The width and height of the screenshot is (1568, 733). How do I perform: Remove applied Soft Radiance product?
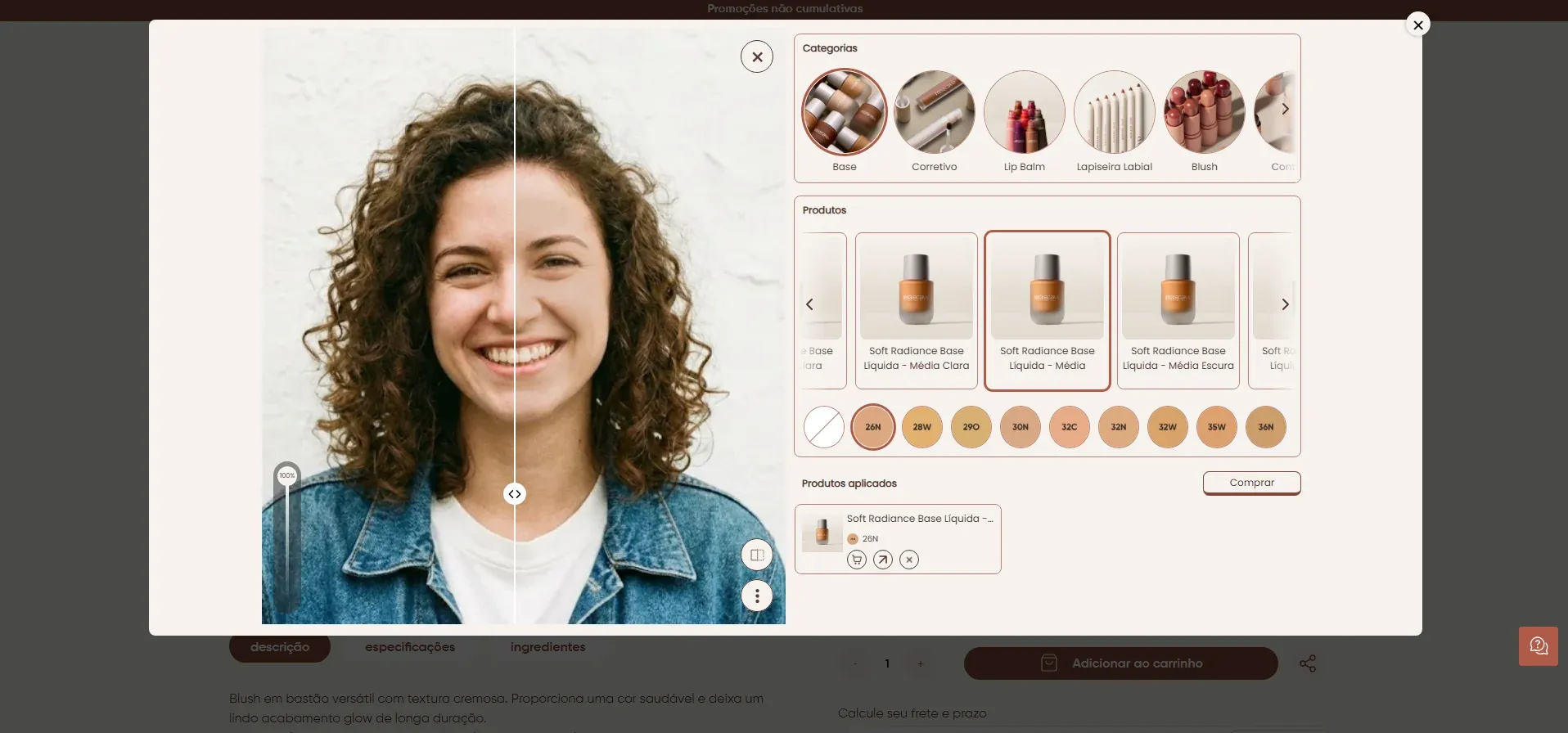click(909, 560)
